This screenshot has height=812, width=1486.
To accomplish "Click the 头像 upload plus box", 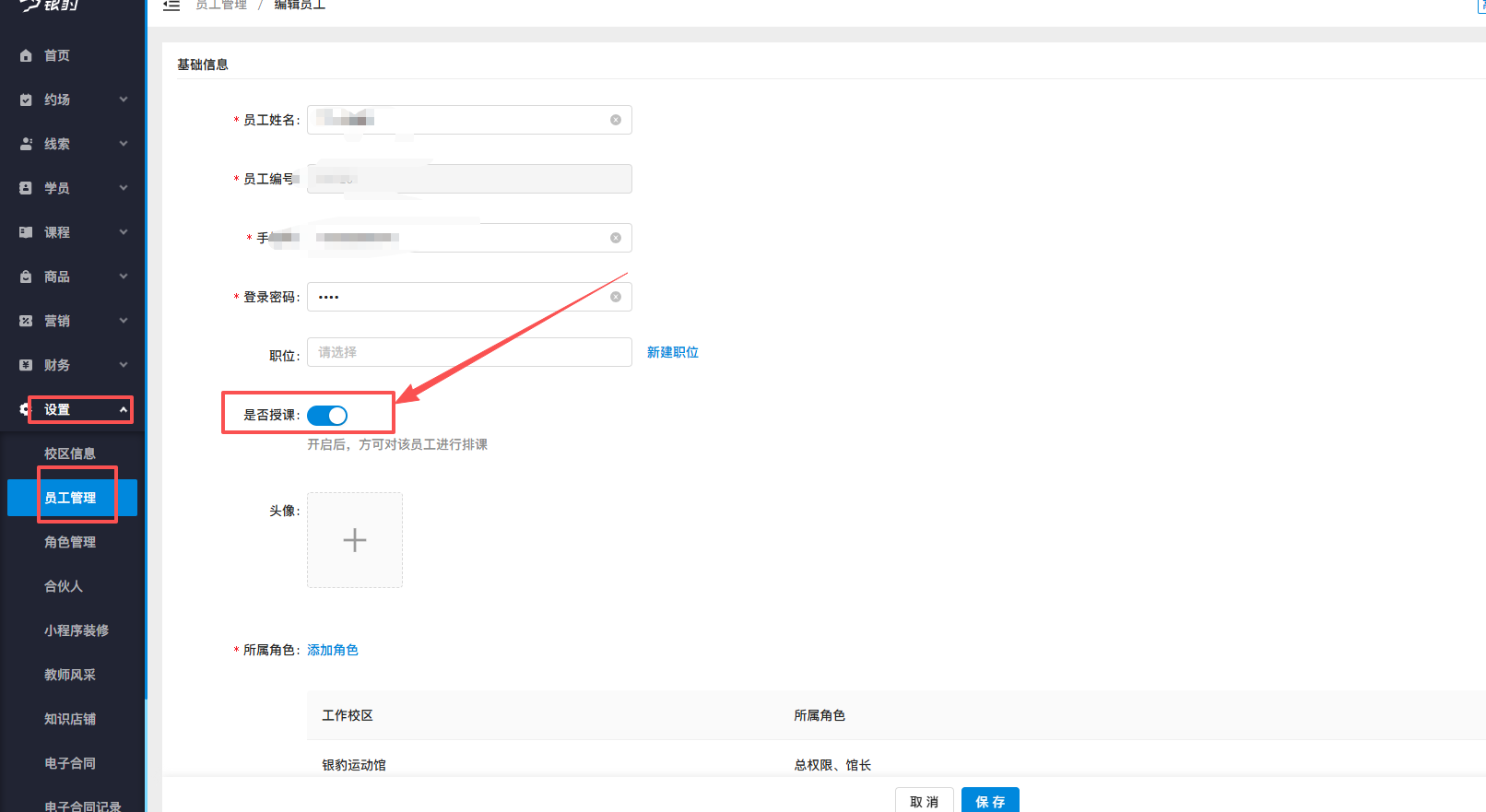I will pos(355,541).
